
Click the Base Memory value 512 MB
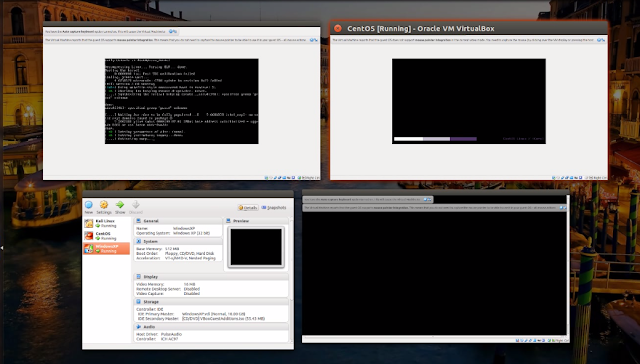(x=172, y=249)
